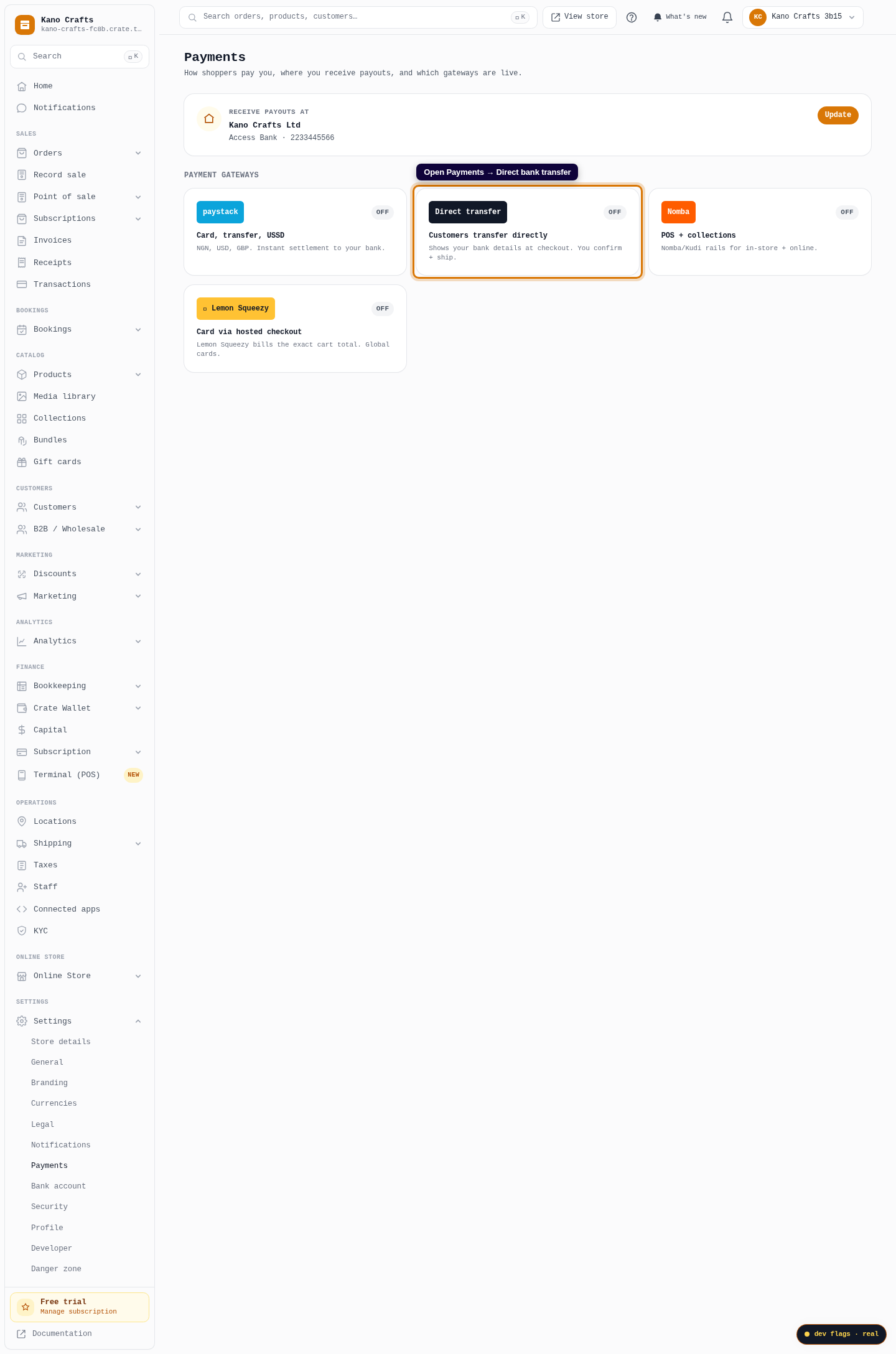Select the yellow Lemon Squeezy badge
The width and height of the screenshot is (896, 1354).
pos(236,309)
